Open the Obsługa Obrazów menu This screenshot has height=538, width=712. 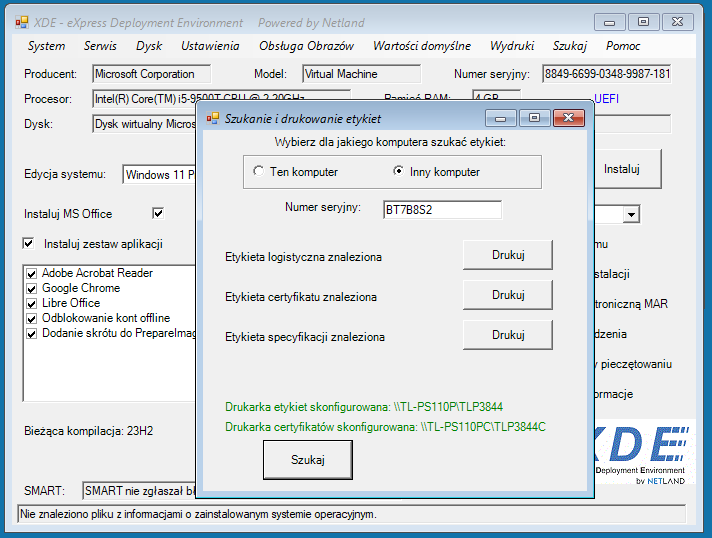click(306, 46)
